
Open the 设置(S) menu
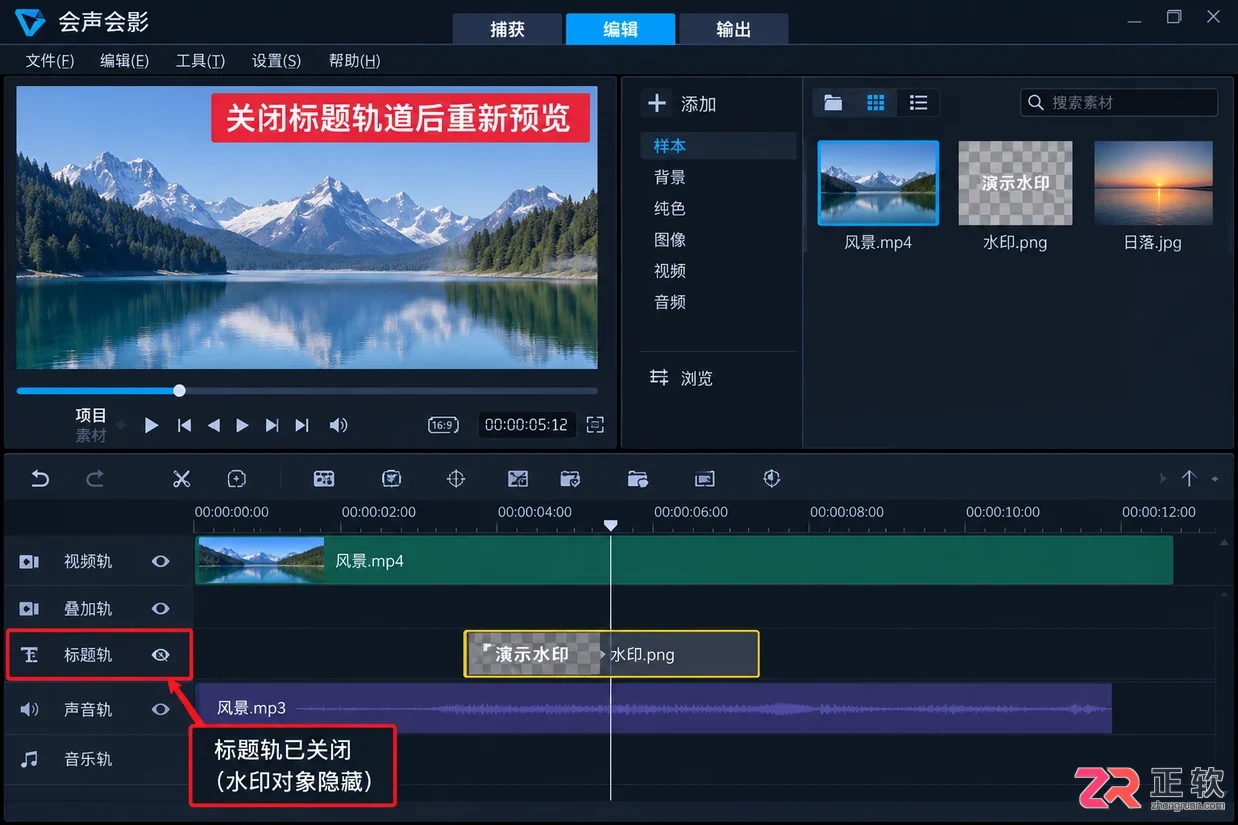coord(276,61)
